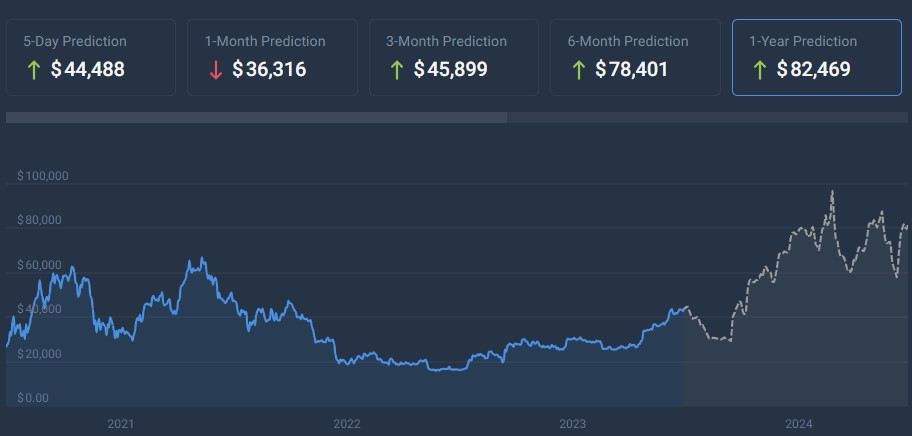The image size is (912, 436).
Task: Click the green up arrow beside $78,401
Action: click(x=578, y=70)
